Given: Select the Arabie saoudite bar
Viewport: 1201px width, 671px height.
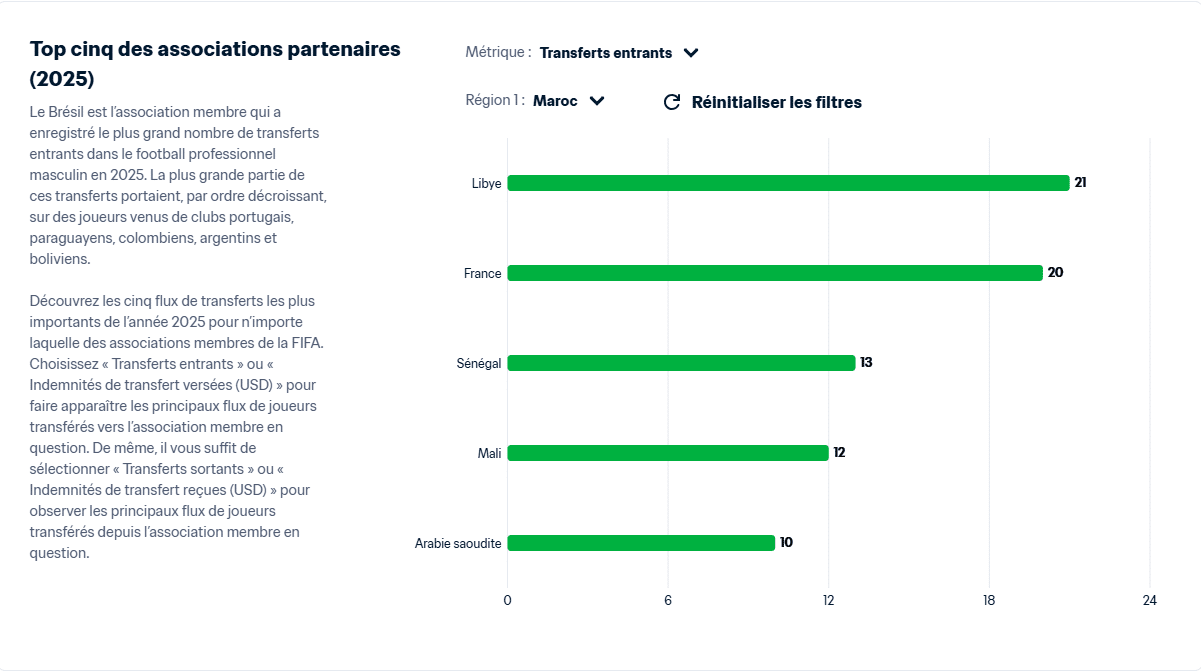Looking at the screenshot, I should tap(640, 542).
